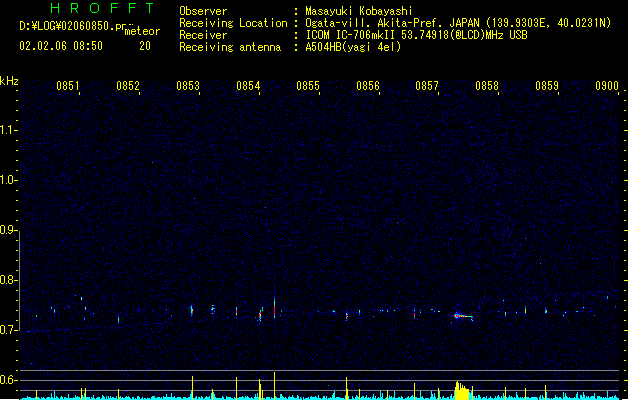Click the 0856 time marker
Viewport: 629px width, 400px height.
(x=368, y=86)
